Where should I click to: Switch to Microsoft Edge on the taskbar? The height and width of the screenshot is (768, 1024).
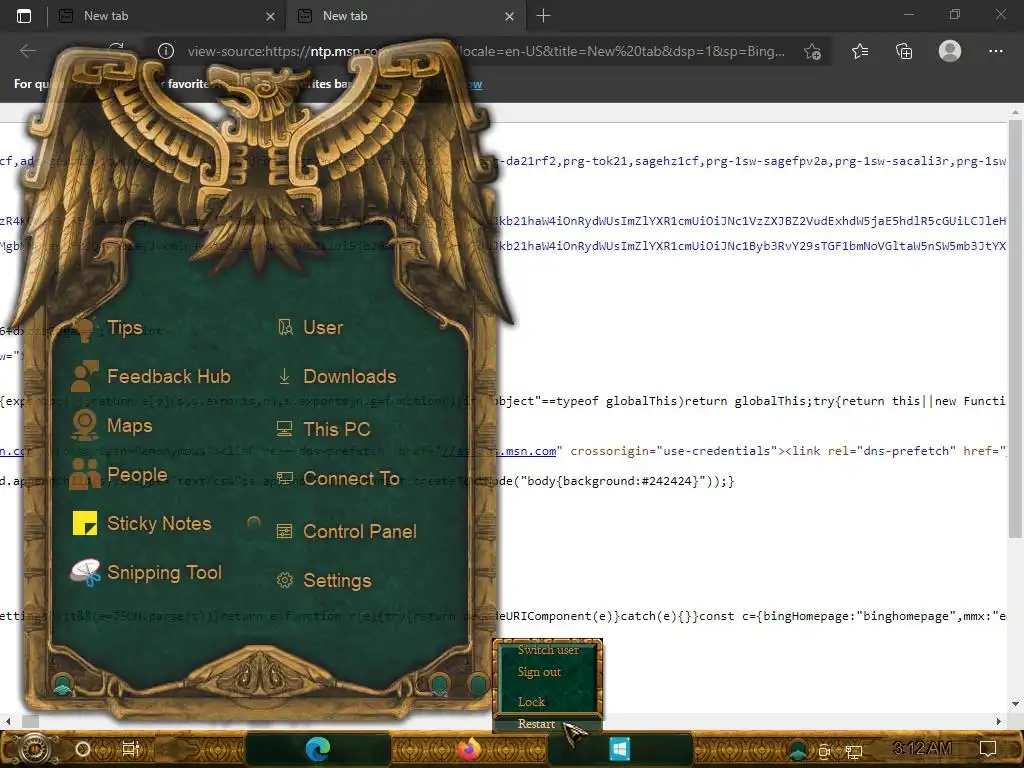click(318, 749)
